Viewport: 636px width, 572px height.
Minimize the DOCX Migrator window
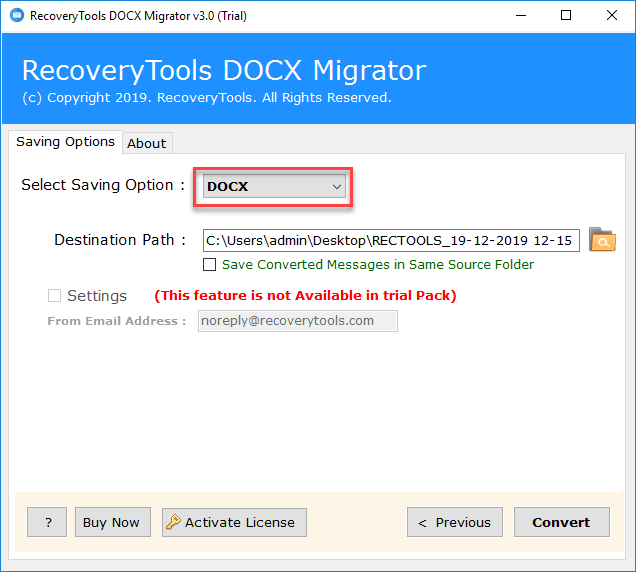(x=521, y=16)
